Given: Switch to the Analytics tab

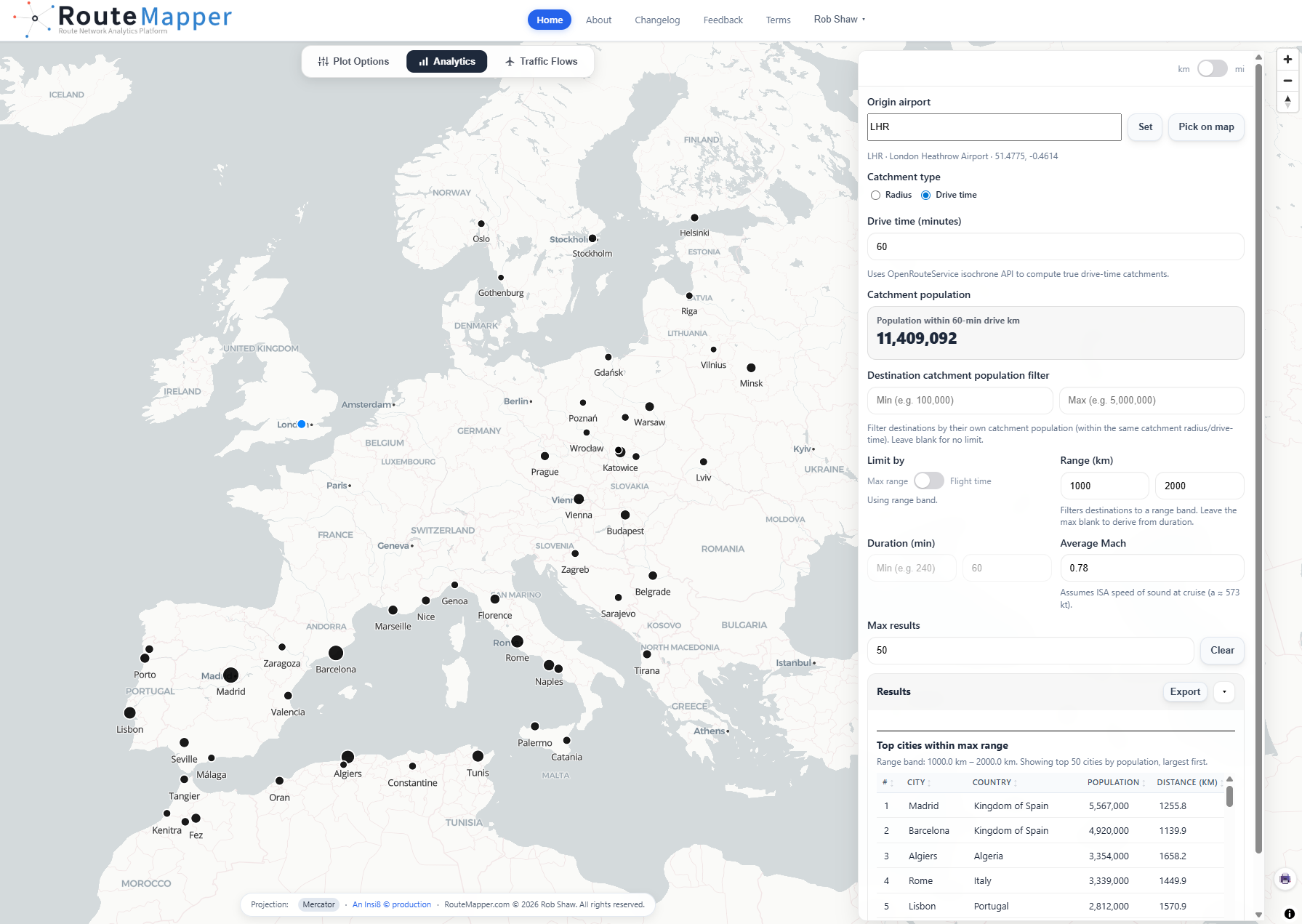Looking at the screenshot, I should [x=446, y=61].
